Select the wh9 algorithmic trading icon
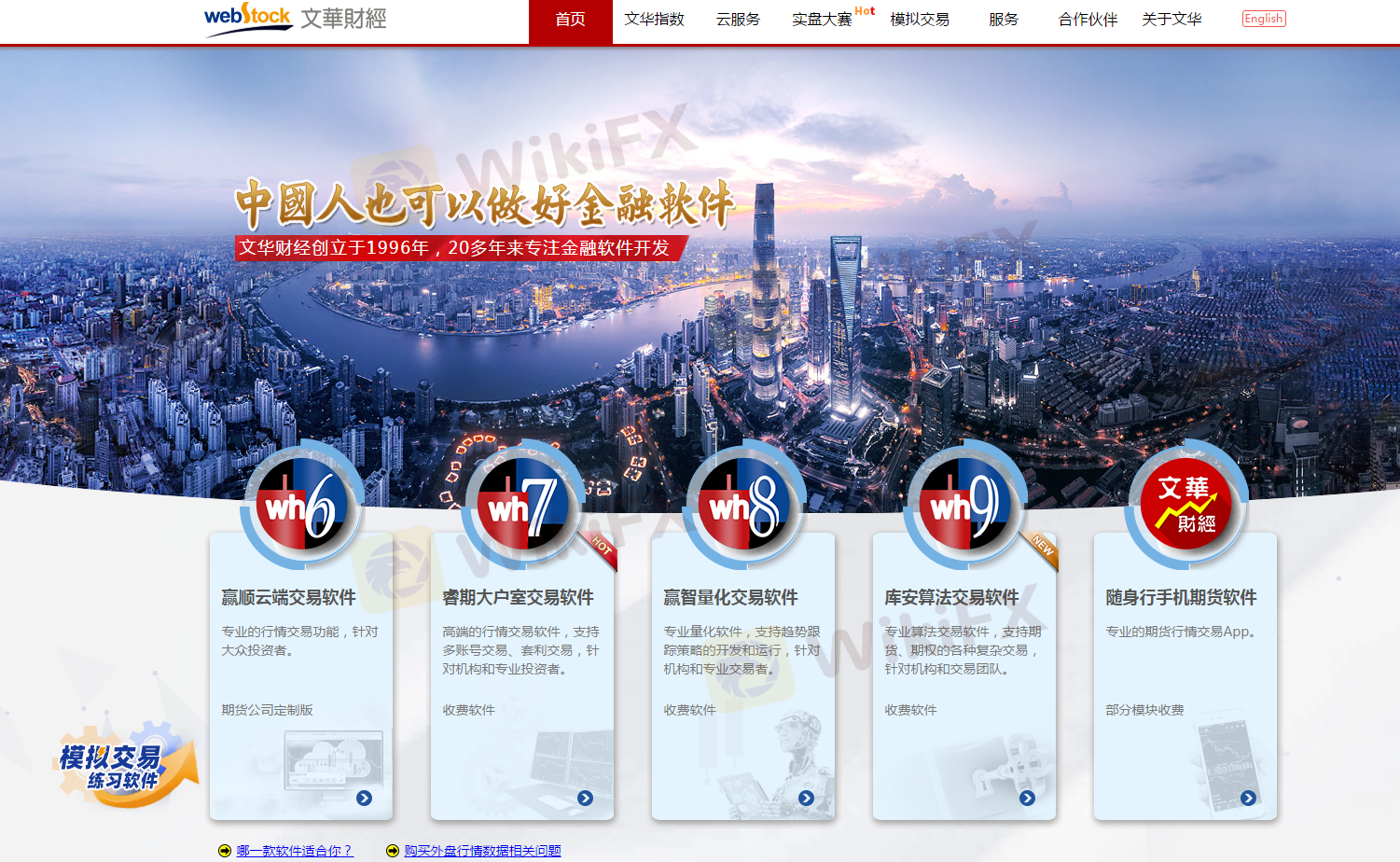Viewport: 1400px width, 862px height. click(964, 507)
